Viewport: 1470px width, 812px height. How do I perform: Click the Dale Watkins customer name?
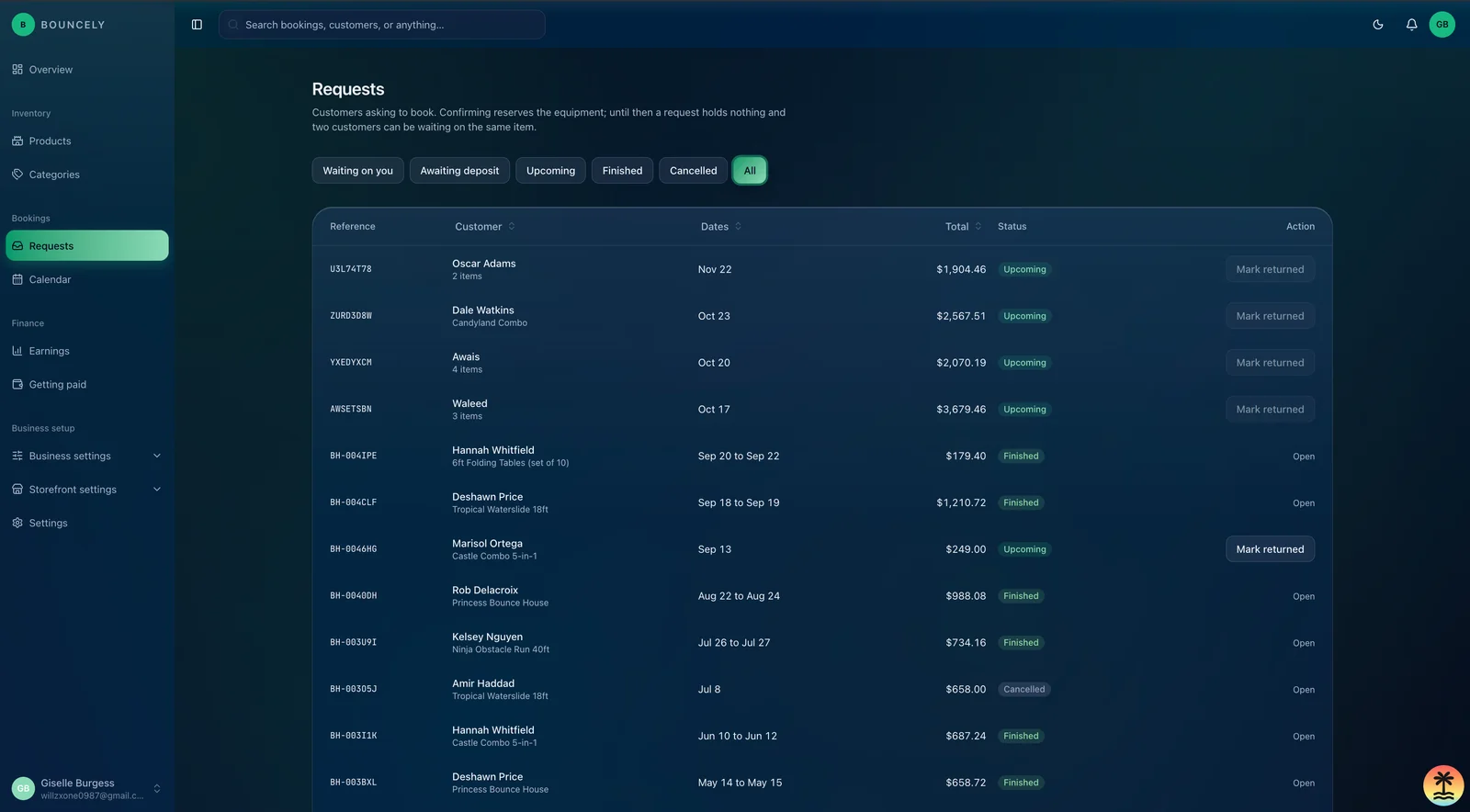[483, 310]
